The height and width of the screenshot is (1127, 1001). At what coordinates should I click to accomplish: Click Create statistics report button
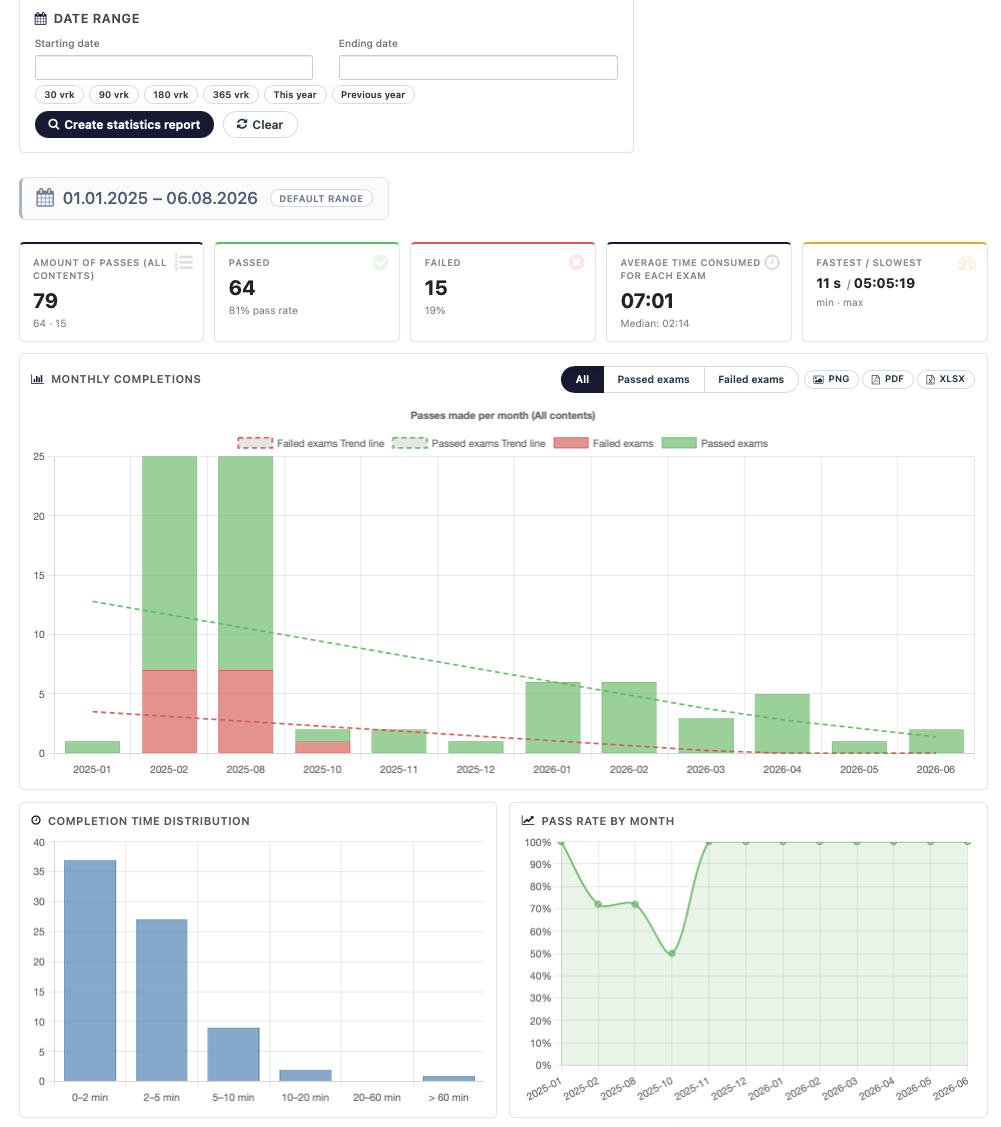[124, 124]
